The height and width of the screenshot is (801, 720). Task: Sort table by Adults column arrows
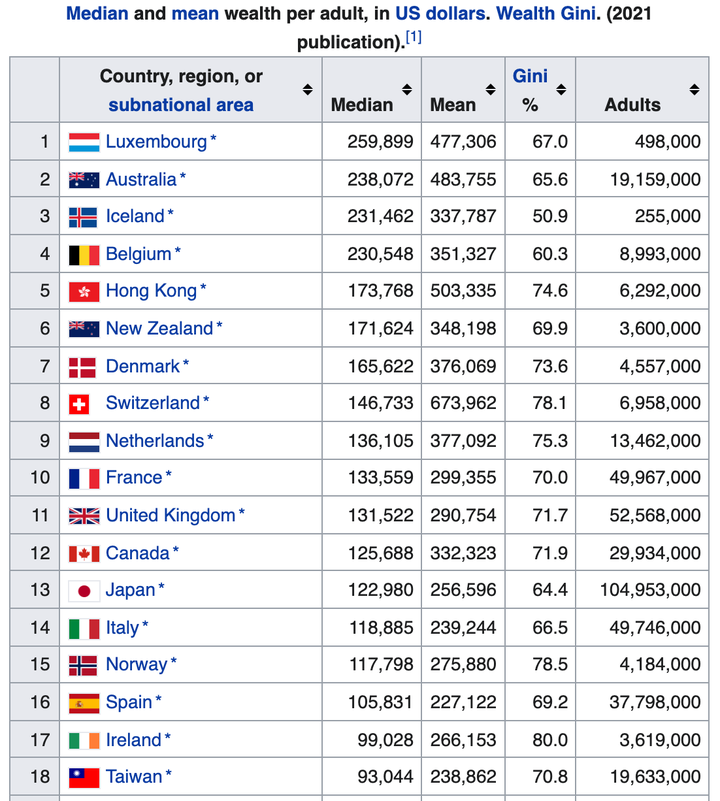point(694,90)
